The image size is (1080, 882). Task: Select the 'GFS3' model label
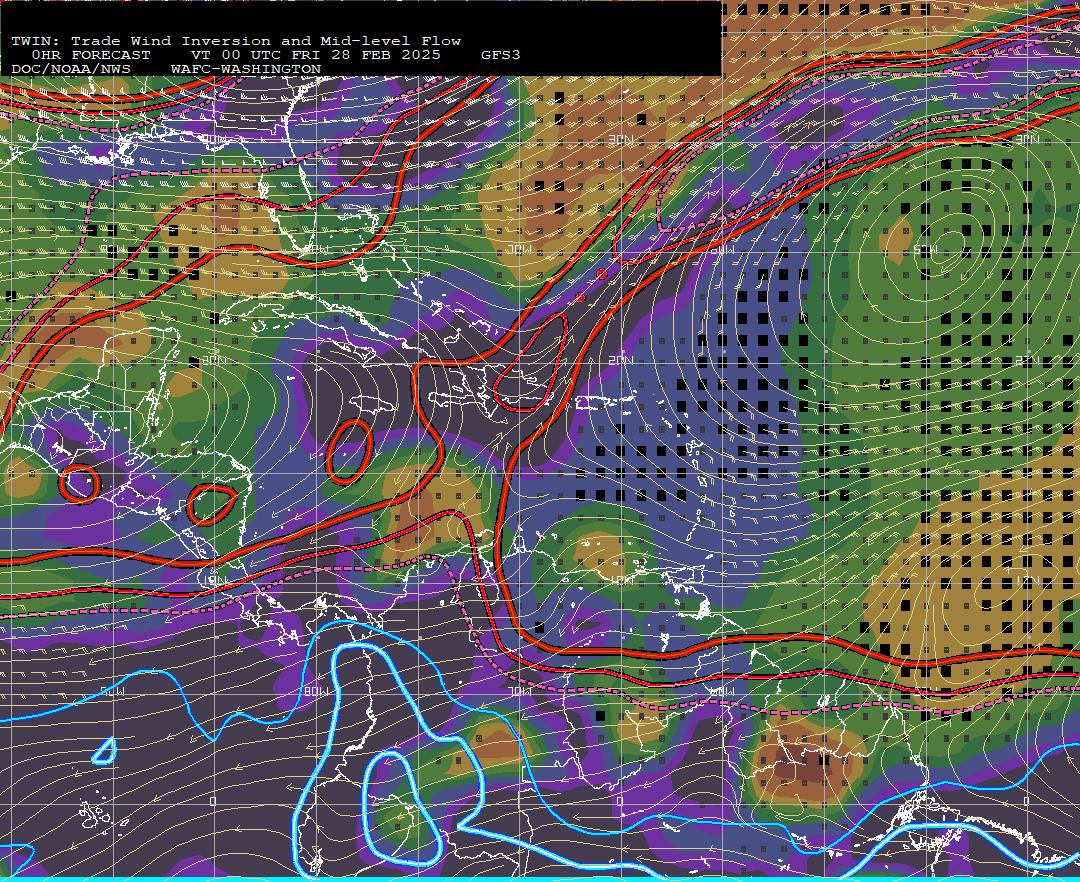tap(500, 55)
